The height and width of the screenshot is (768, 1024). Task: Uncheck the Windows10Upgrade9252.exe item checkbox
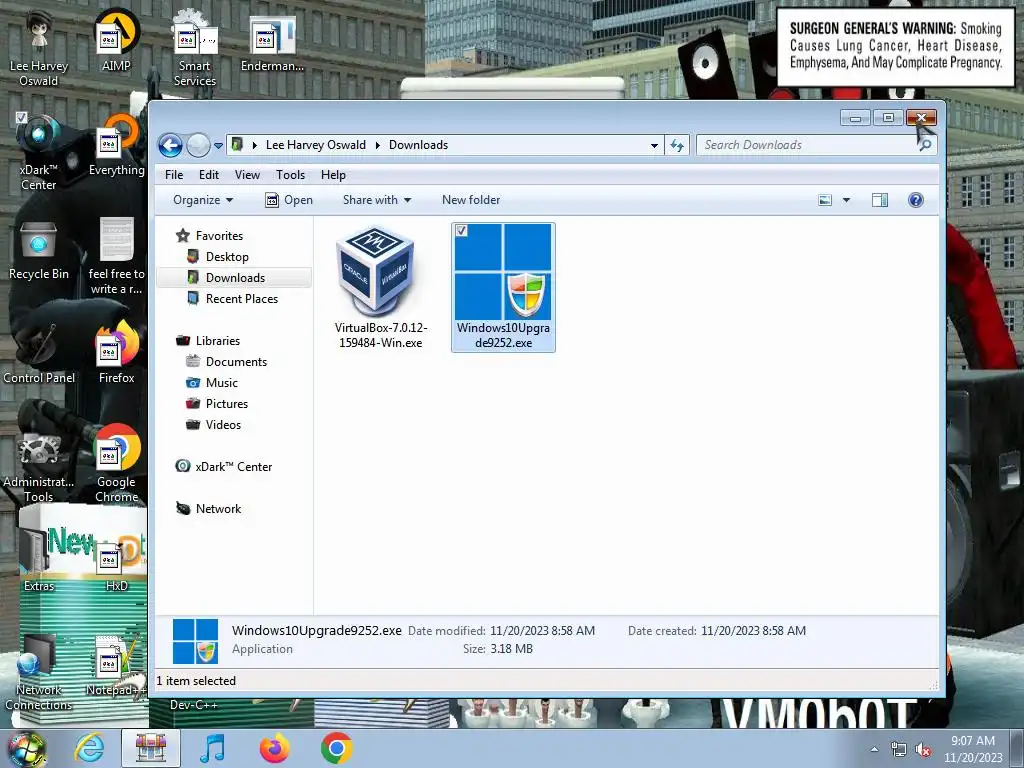click(x=462, y=231)
